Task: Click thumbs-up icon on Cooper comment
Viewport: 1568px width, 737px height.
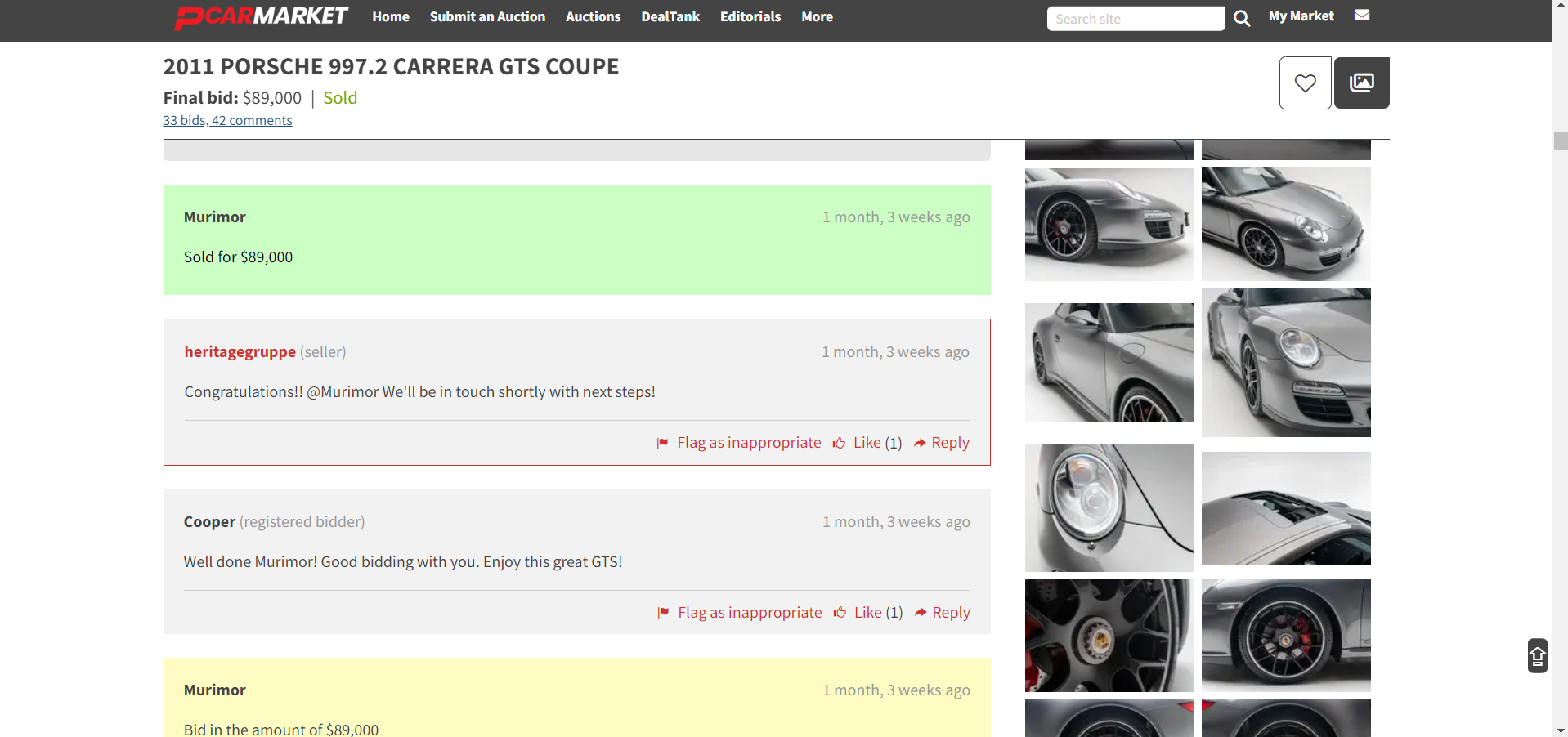Action: (840, 613)
